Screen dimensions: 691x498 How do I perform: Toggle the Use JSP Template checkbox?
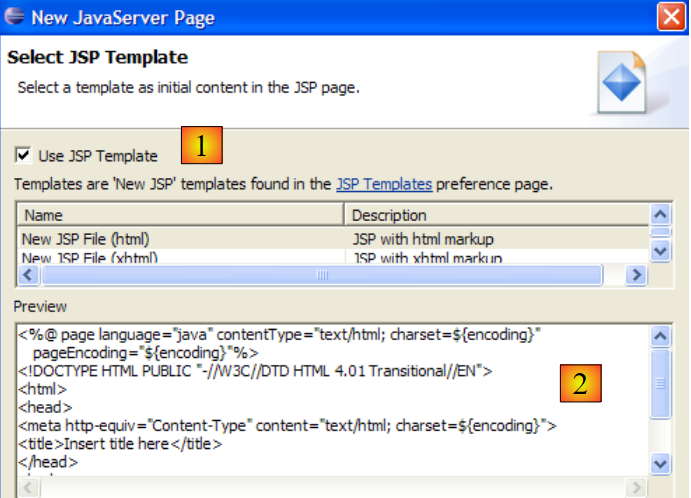[23, 155]
